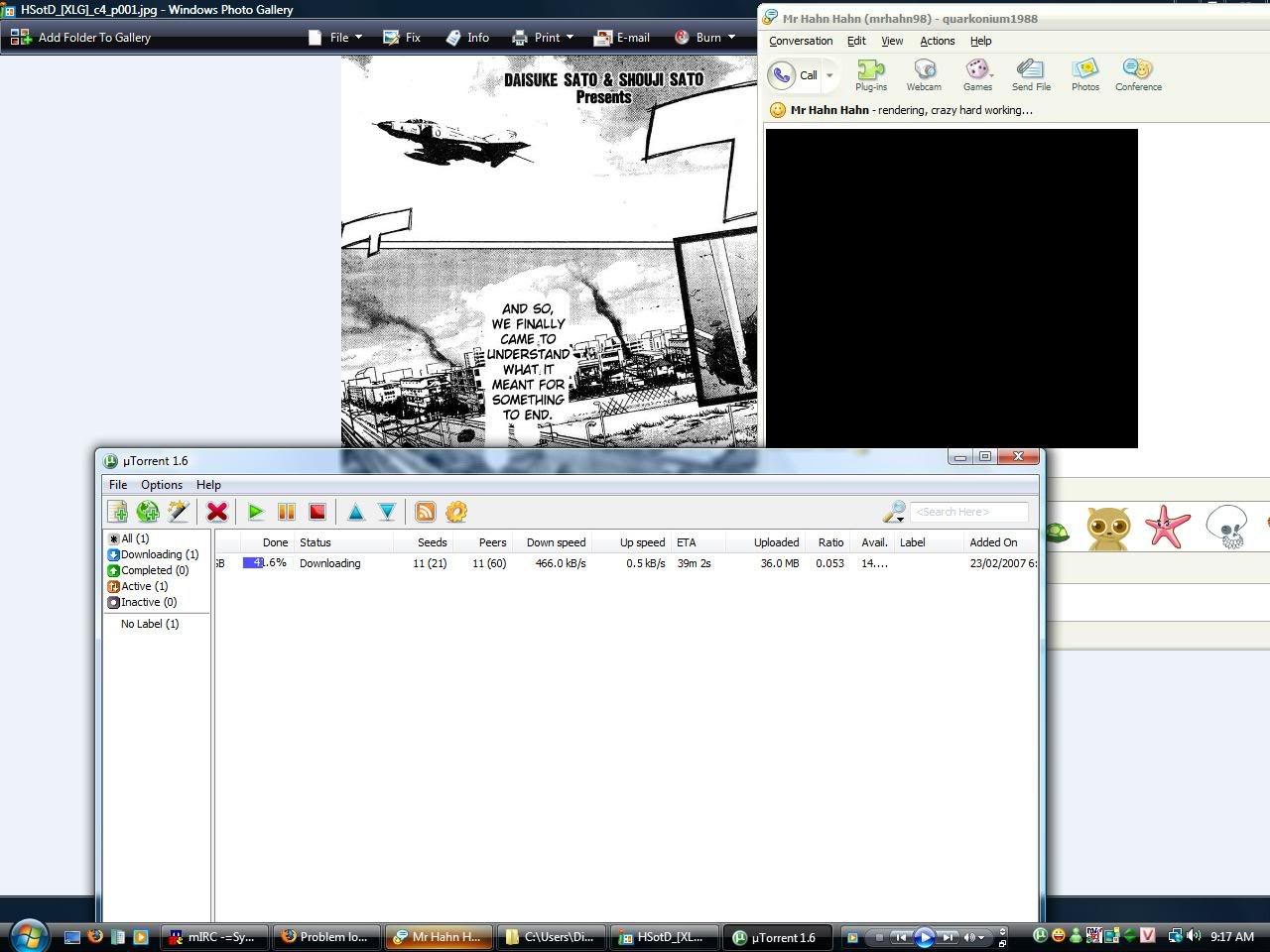Open the View menu in messenger
Viewport: 1270px width, 952px height.
892,41
